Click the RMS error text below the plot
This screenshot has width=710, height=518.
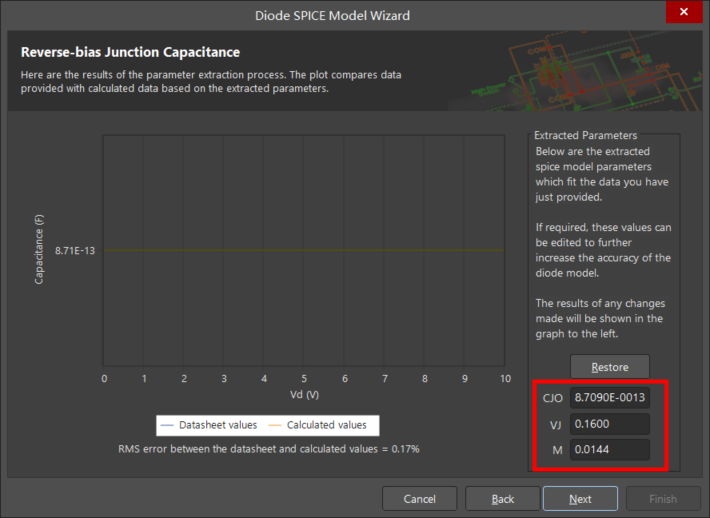click(268, 449)
